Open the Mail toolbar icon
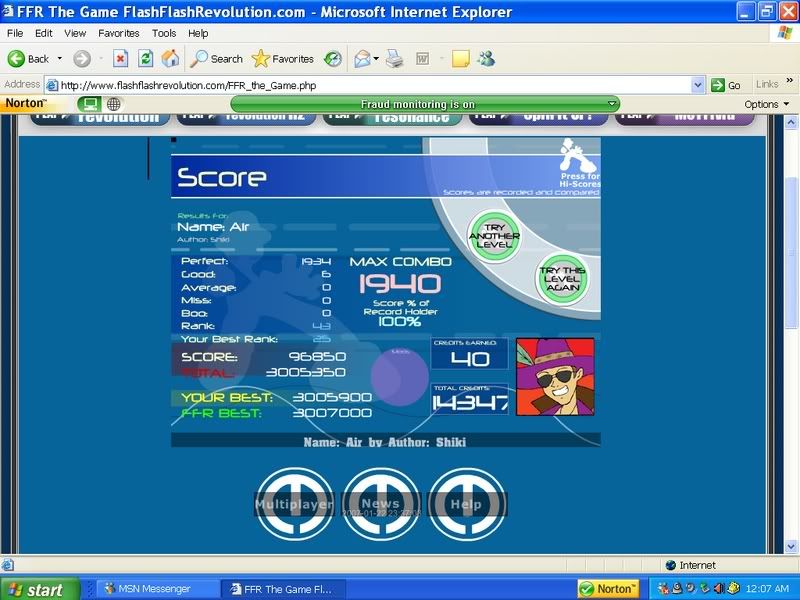 [x=361, y=59]
